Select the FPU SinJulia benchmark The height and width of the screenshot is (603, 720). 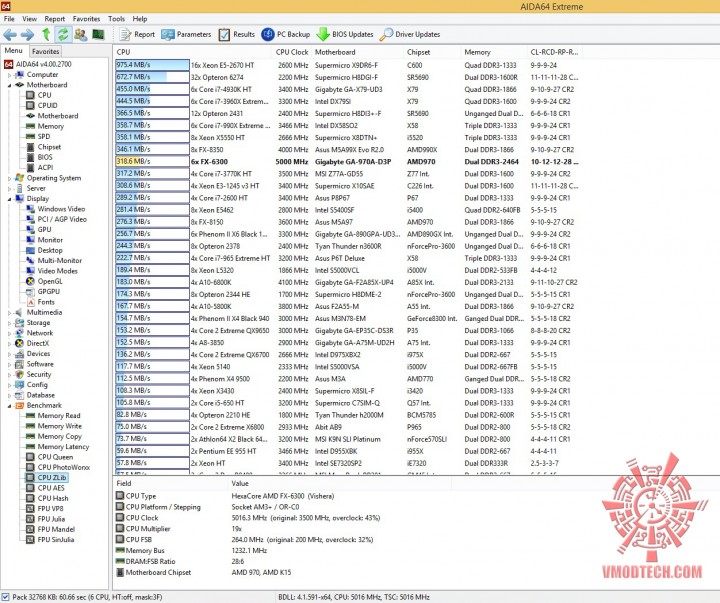point(56,540)
